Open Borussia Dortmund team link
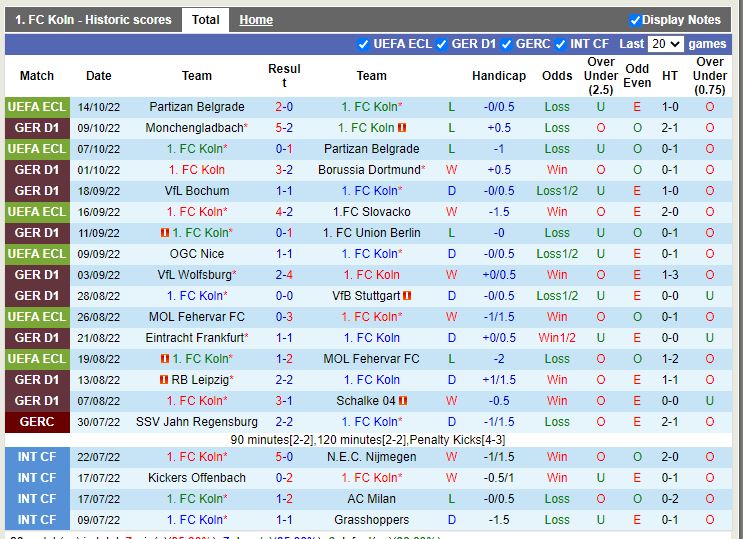The height and width of the screenshot is (539, 743). pos(372,170)
